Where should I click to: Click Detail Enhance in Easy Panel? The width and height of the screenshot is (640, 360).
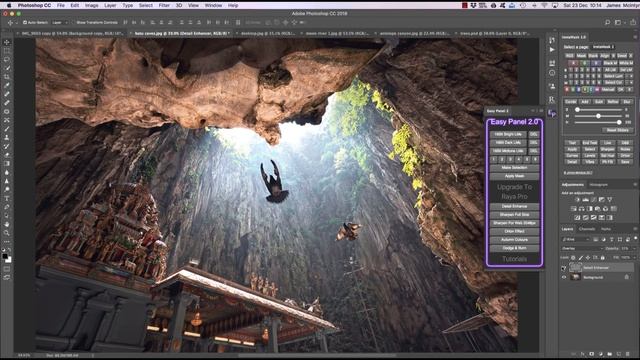(514, 207)
